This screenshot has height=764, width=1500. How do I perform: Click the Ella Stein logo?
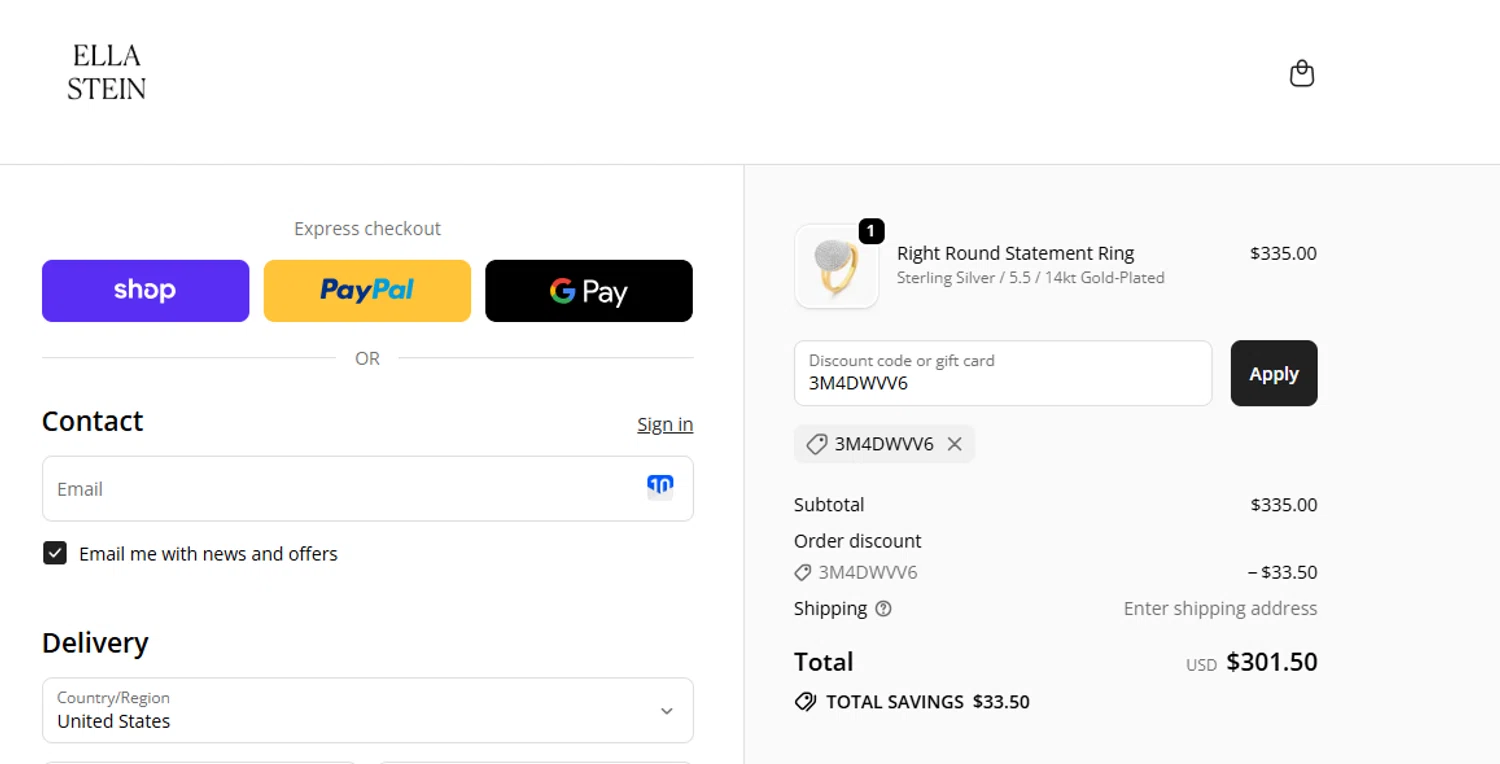[x=107, y=72]
